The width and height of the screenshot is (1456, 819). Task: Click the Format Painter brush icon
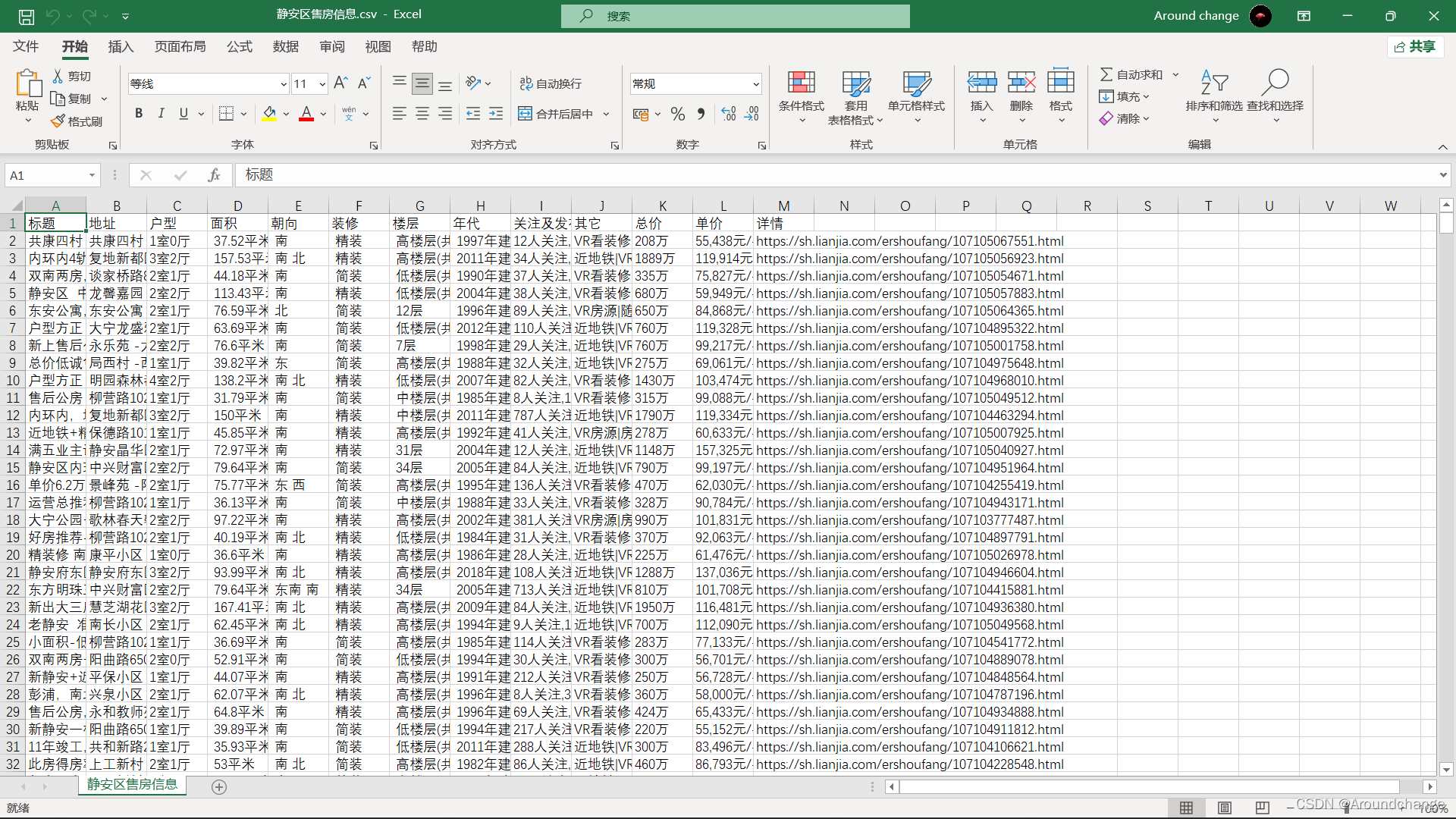(58, 121)
